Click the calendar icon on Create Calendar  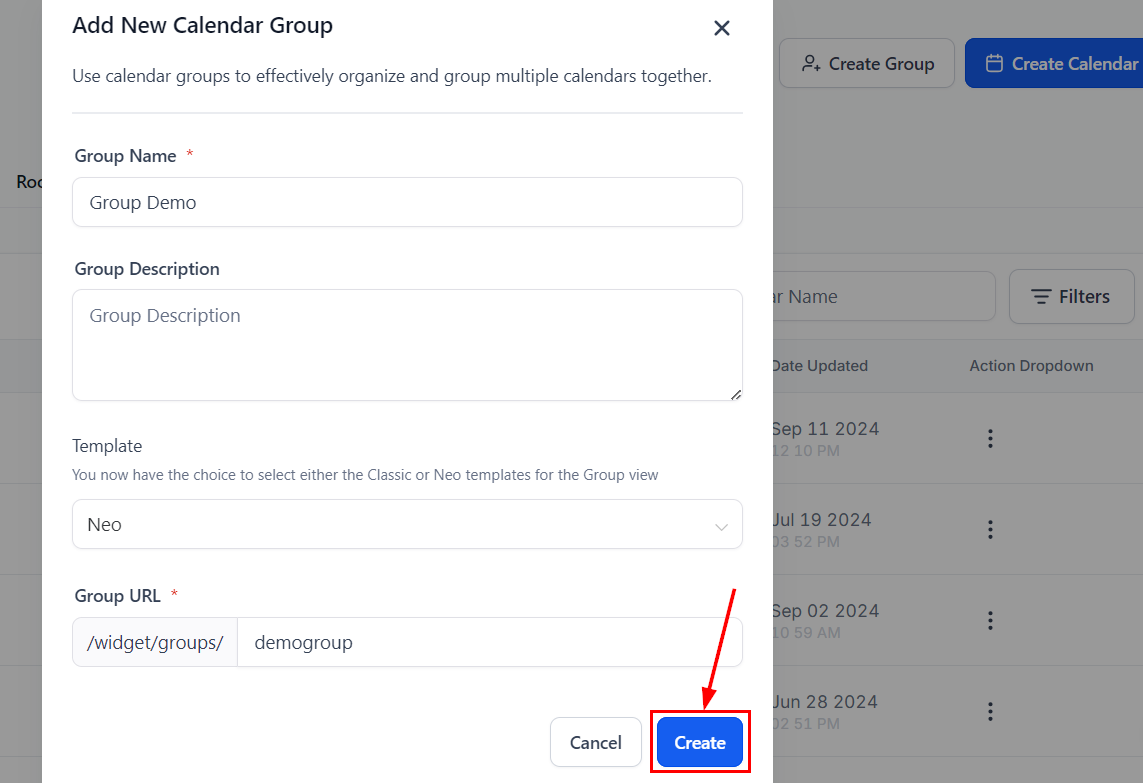(994, 64)
